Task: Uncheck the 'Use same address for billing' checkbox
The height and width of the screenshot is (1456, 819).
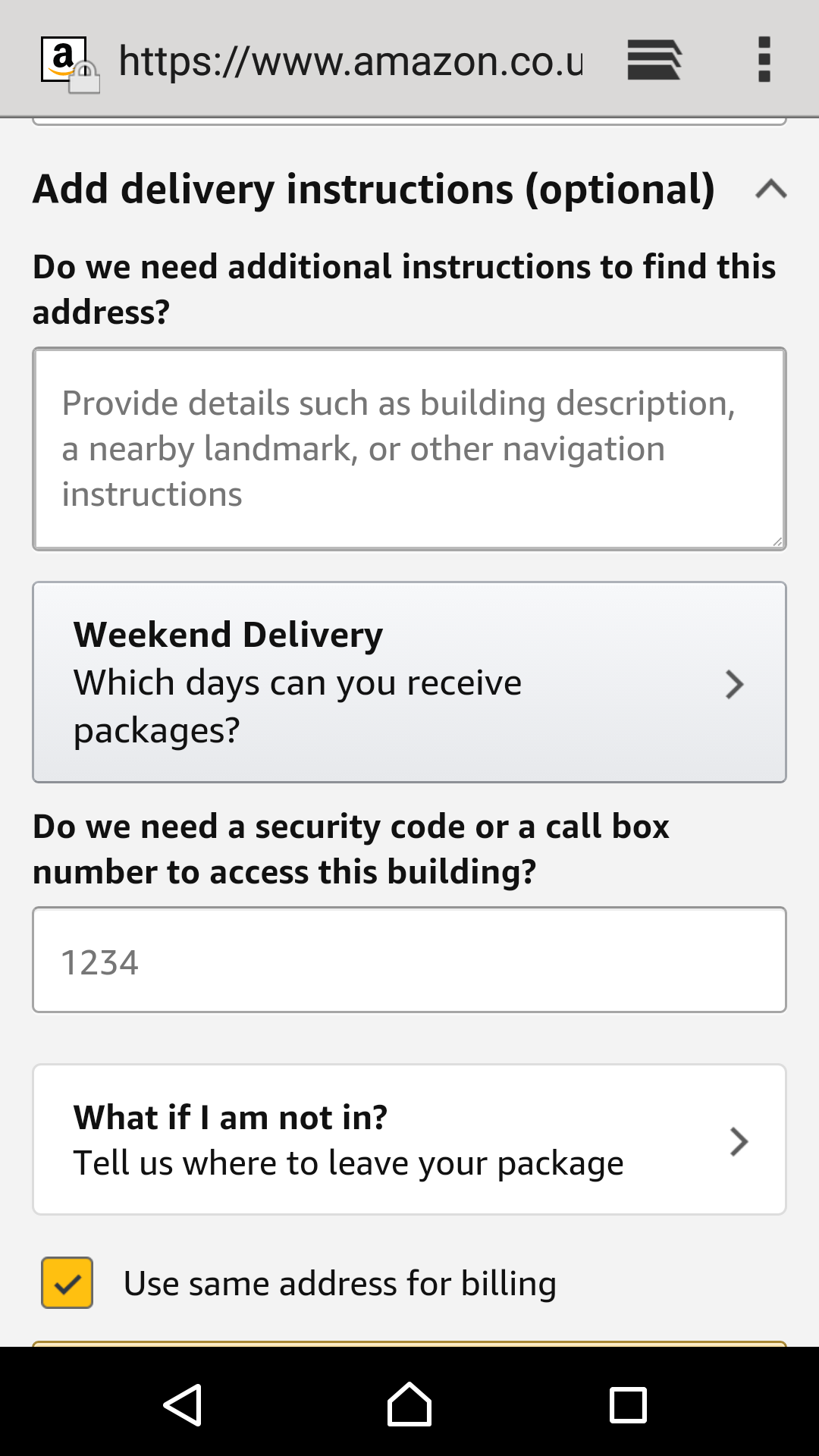Action: coord(67,1283)
